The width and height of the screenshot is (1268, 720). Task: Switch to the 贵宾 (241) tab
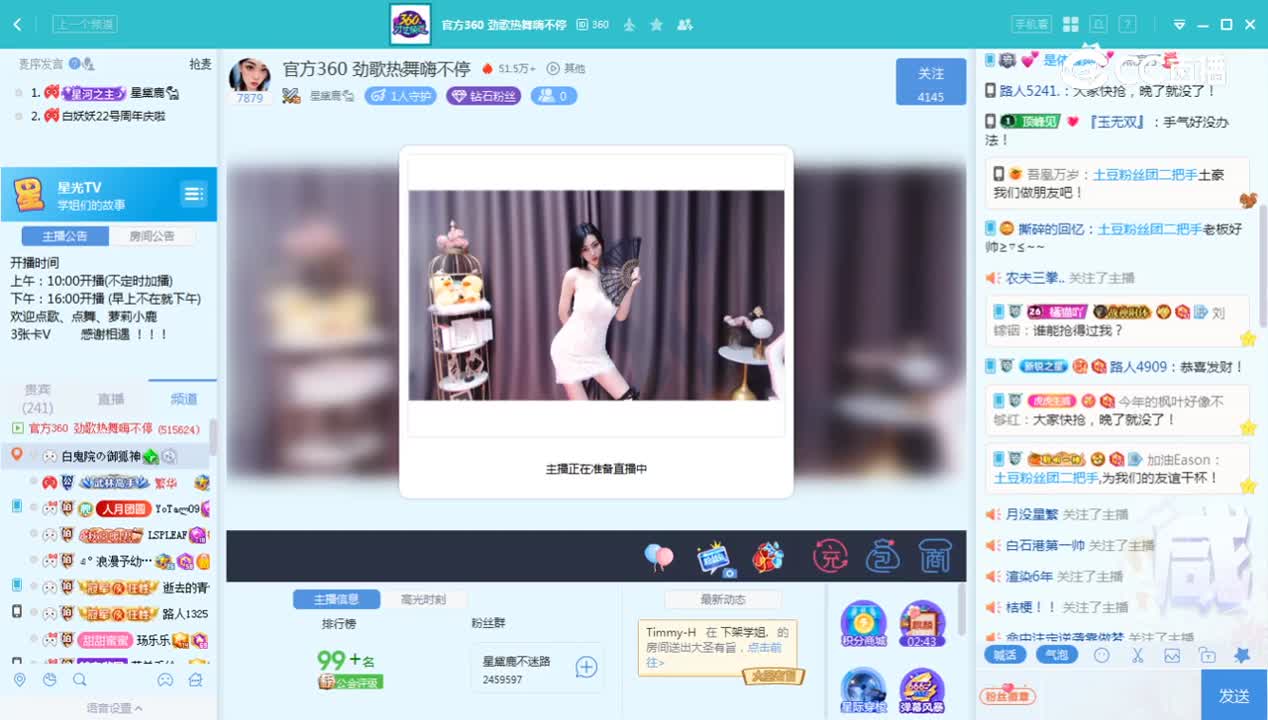coord(37,400)
